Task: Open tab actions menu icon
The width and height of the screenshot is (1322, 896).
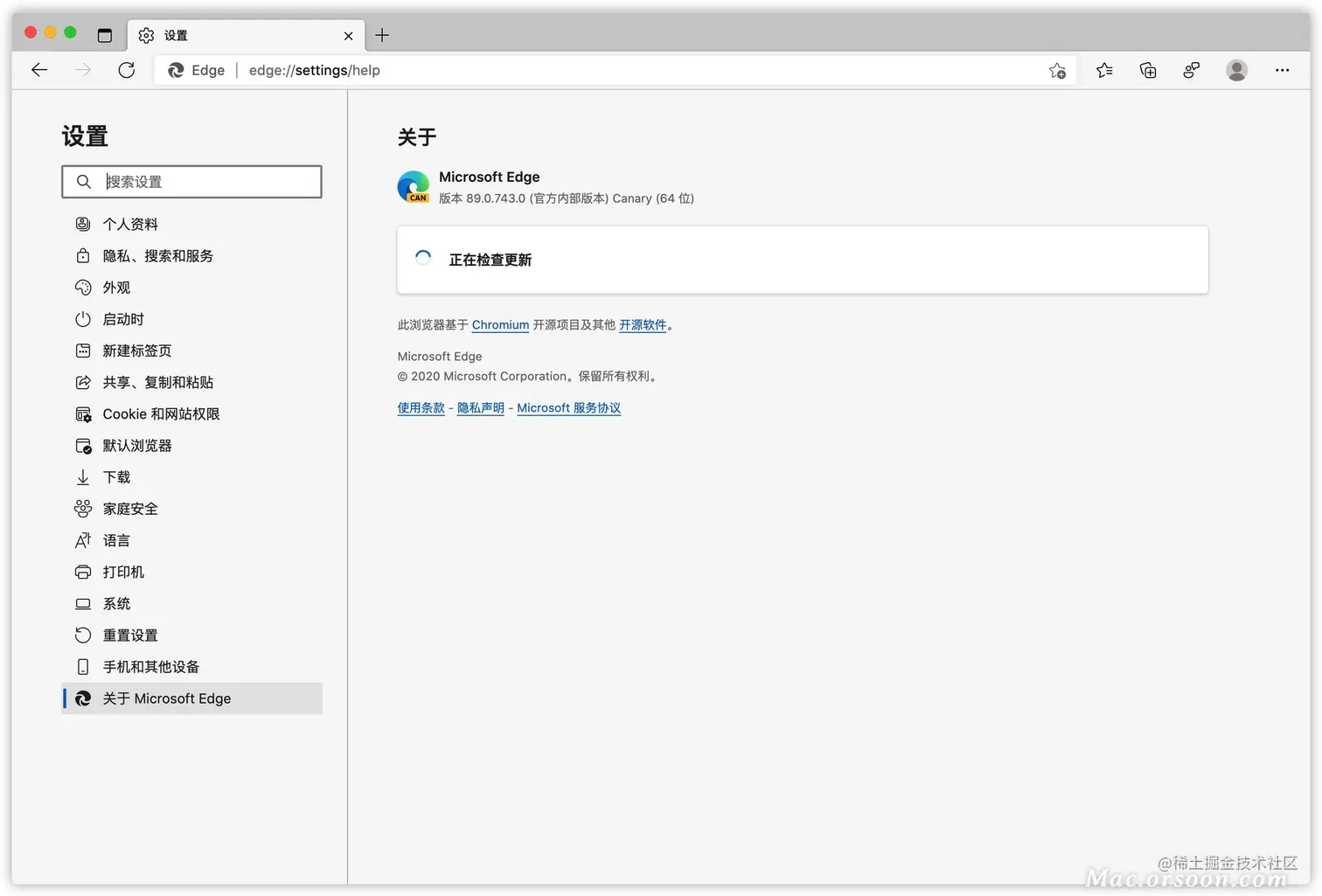Action: click(105, 35)
